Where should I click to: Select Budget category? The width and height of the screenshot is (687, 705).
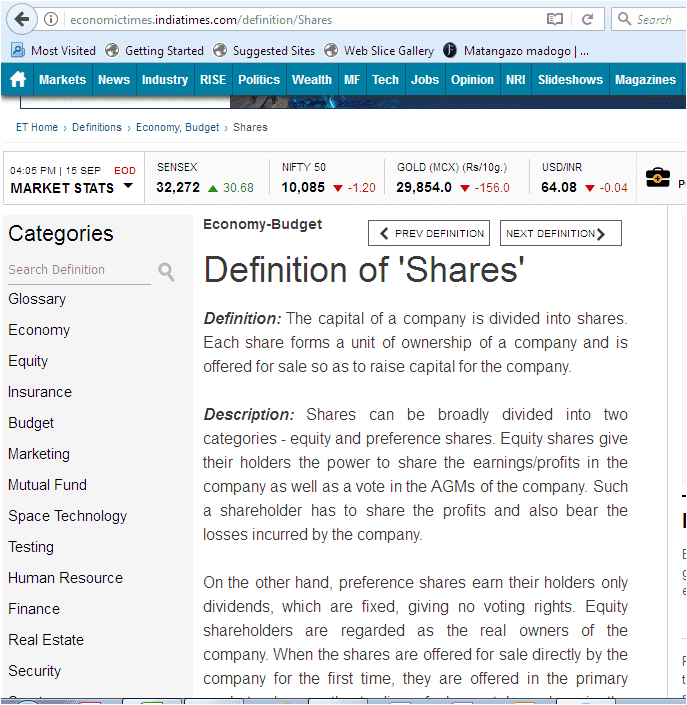pos(31,423)
